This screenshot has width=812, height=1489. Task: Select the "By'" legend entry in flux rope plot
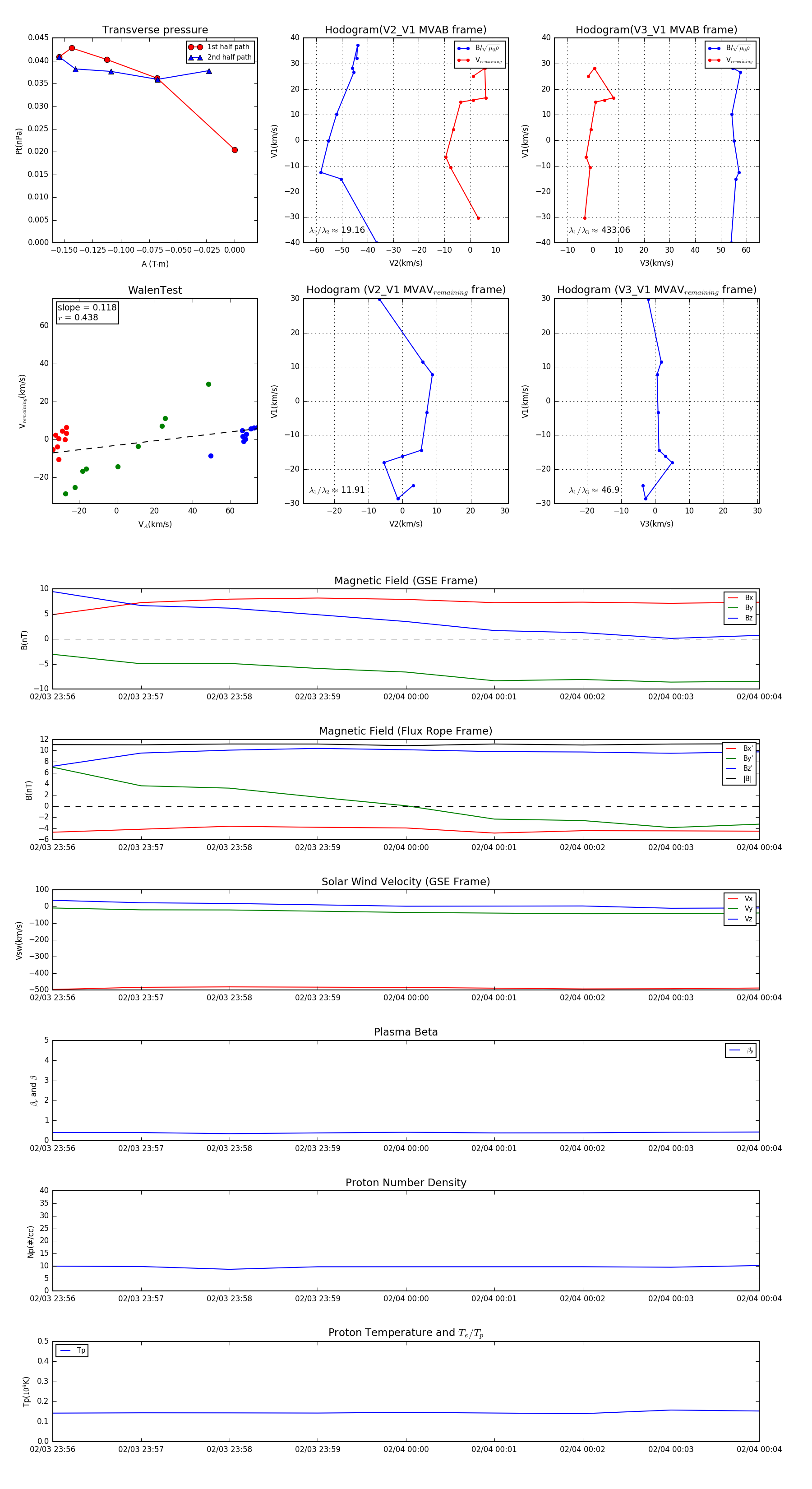[739, 758]
